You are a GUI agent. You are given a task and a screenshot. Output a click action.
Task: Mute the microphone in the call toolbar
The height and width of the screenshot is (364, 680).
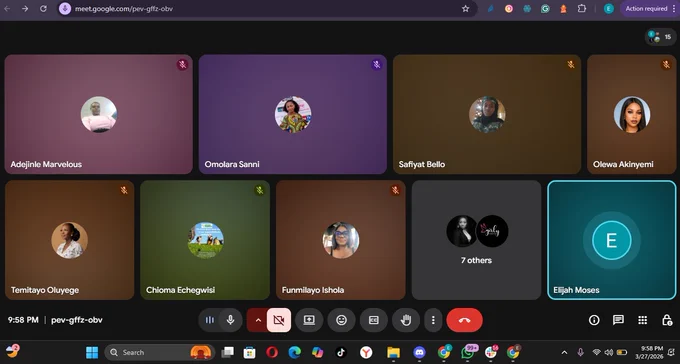point(231,320)
